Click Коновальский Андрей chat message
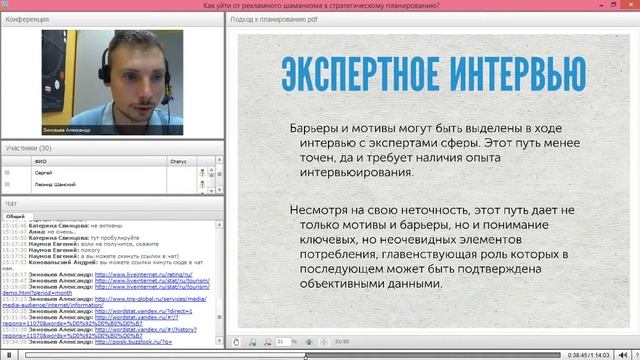640x360 pixels. [102, 265]
